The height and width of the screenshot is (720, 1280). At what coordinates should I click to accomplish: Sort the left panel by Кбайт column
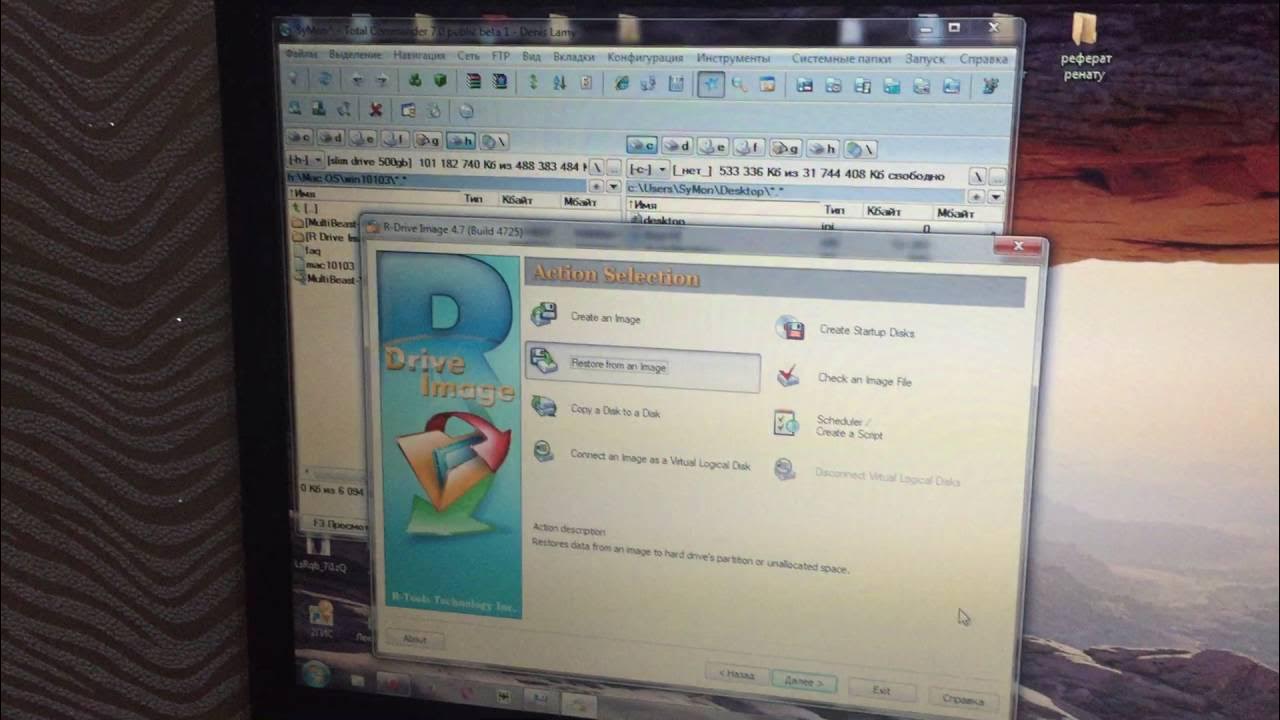[519, 201]
